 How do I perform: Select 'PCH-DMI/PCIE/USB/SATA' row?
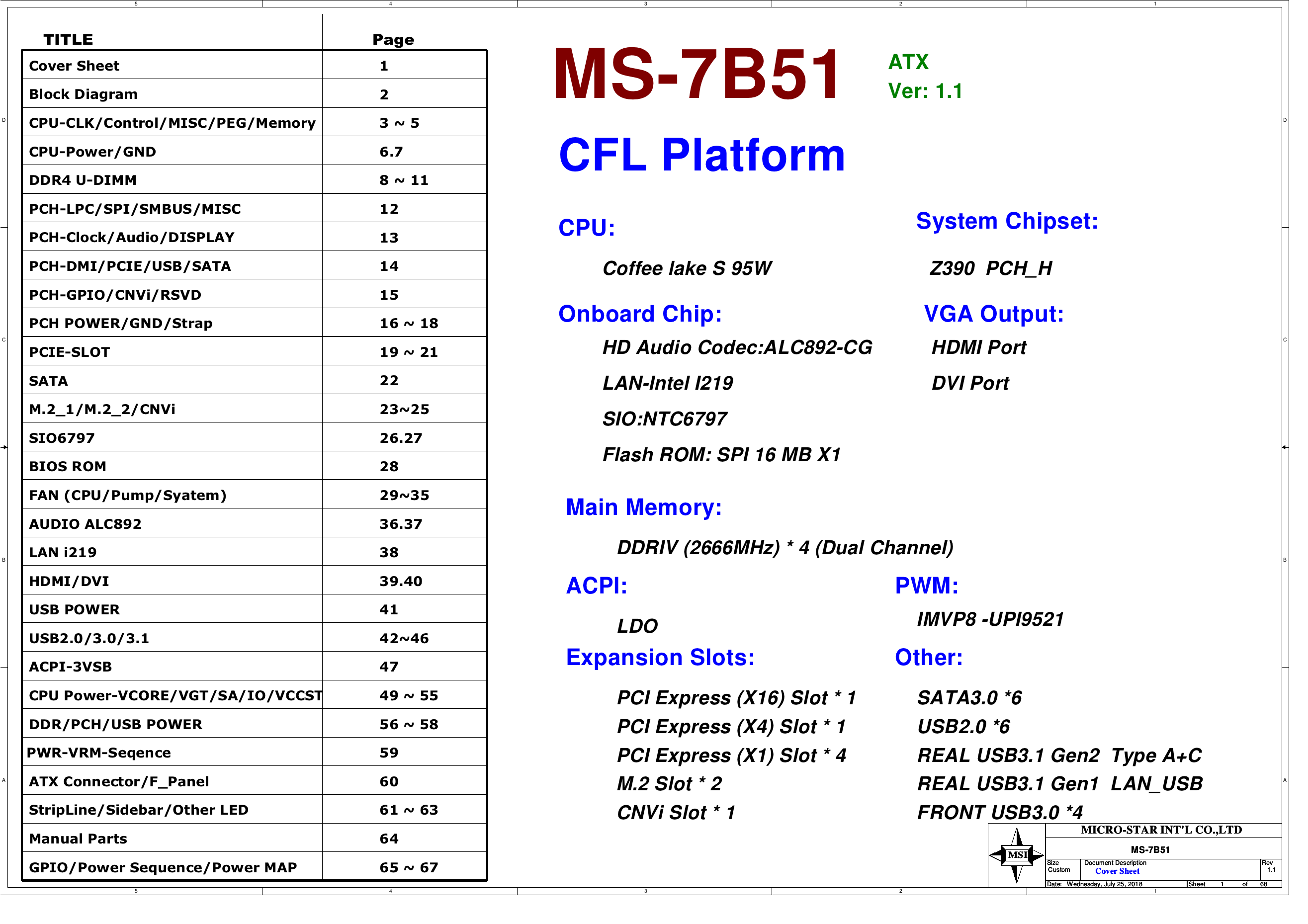tap(130, 266)
